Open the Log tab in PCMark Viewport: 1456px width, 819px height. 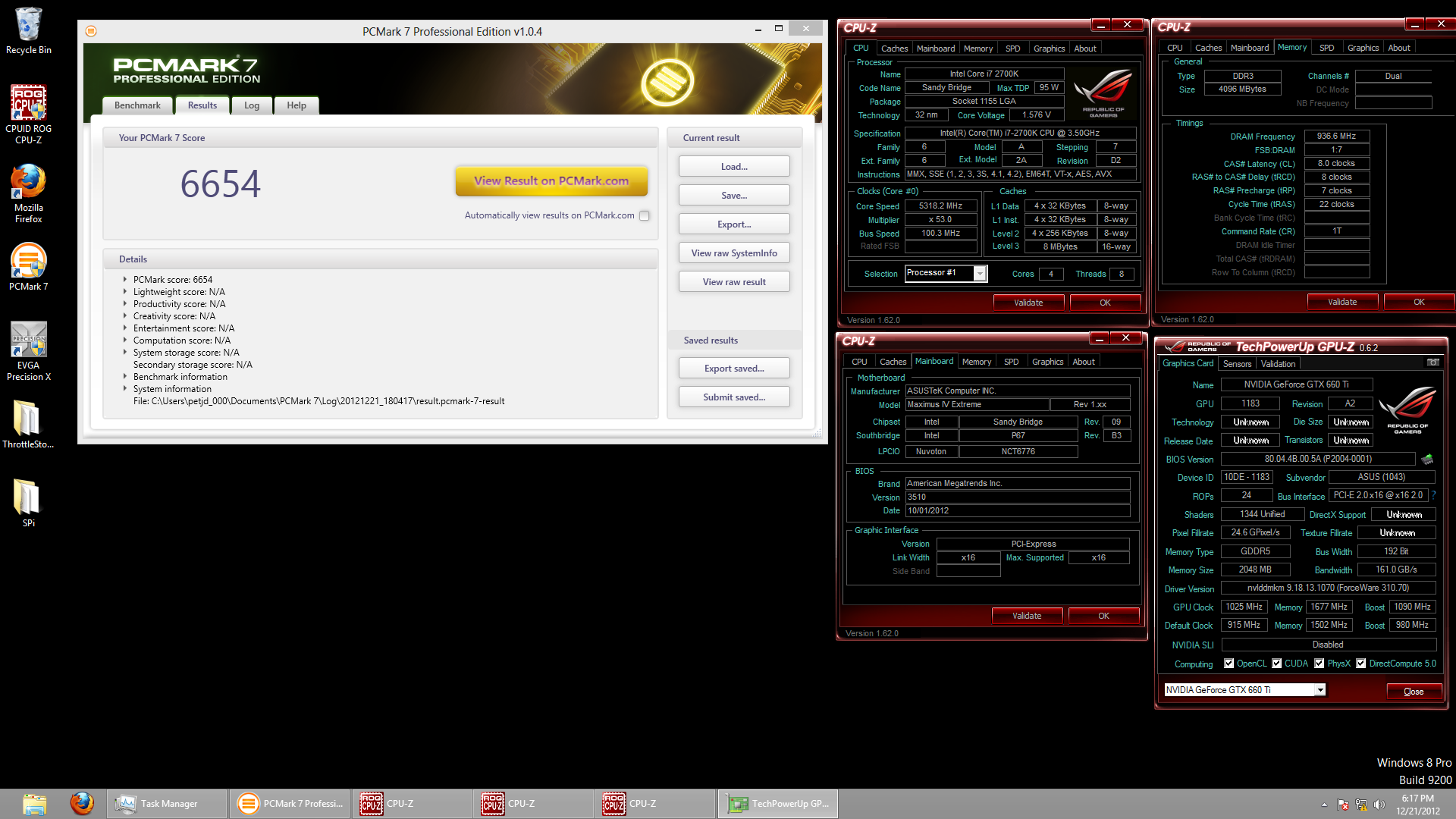pyautogui.click(x=252, y=105)
